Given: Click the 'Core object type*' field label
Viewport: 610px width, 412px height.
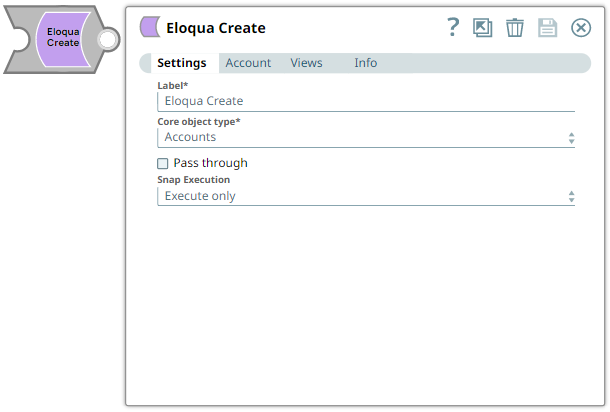Looking at the screenshot, I should pyautogui.click(x=199, y=121).
